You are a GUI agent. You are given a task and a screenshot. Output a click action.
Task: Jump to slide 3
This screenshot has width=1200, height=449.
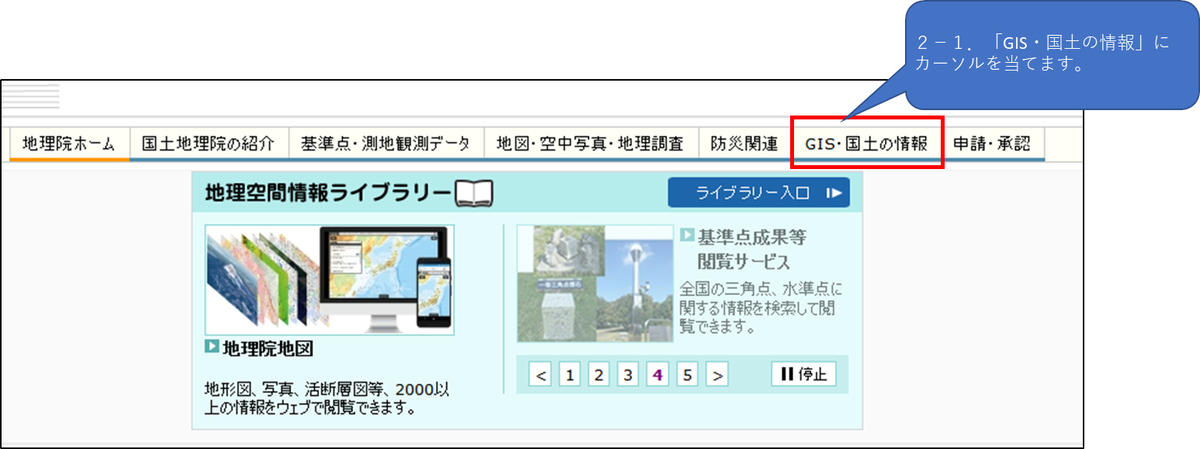click(x=628, y=375)
